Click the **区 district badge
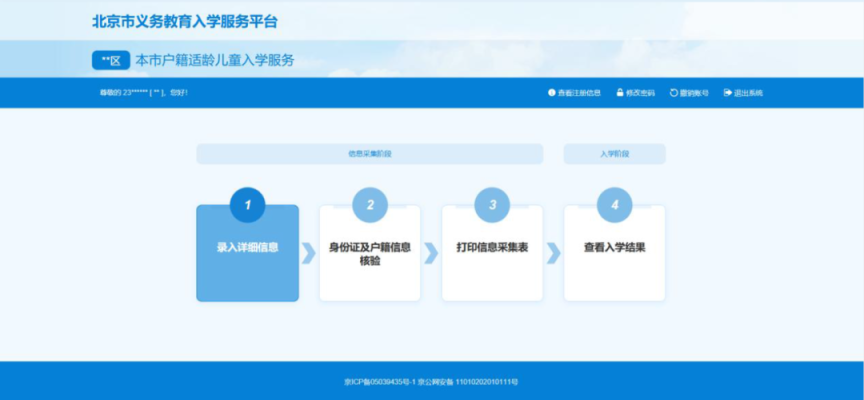The image size is (864, 400). [110, 60]
